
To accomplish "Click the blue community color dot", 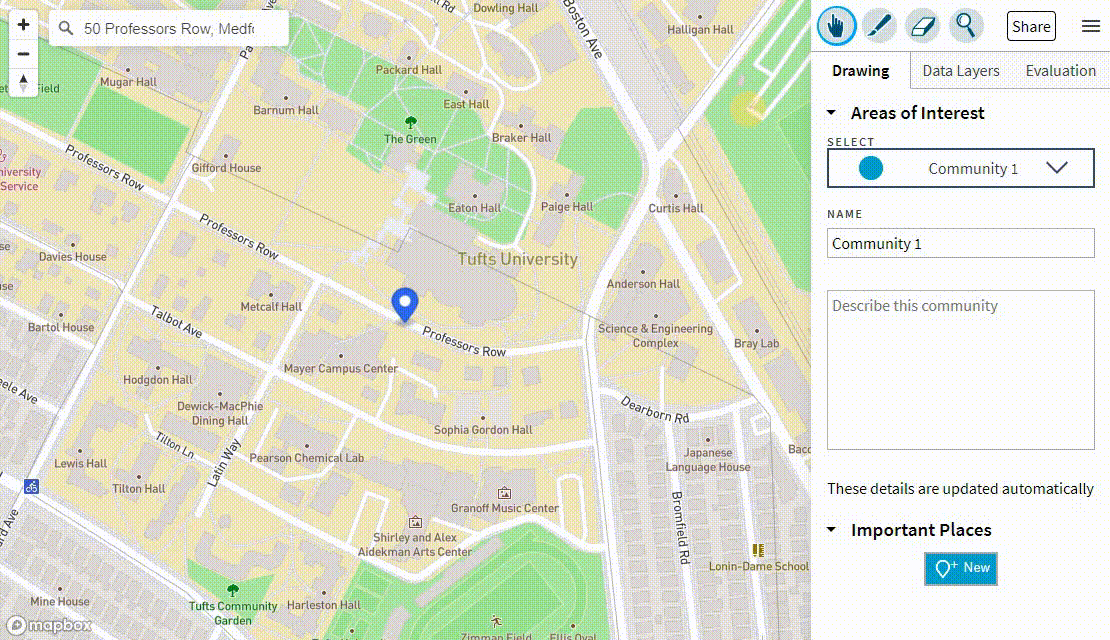I will tap(869, 168).
